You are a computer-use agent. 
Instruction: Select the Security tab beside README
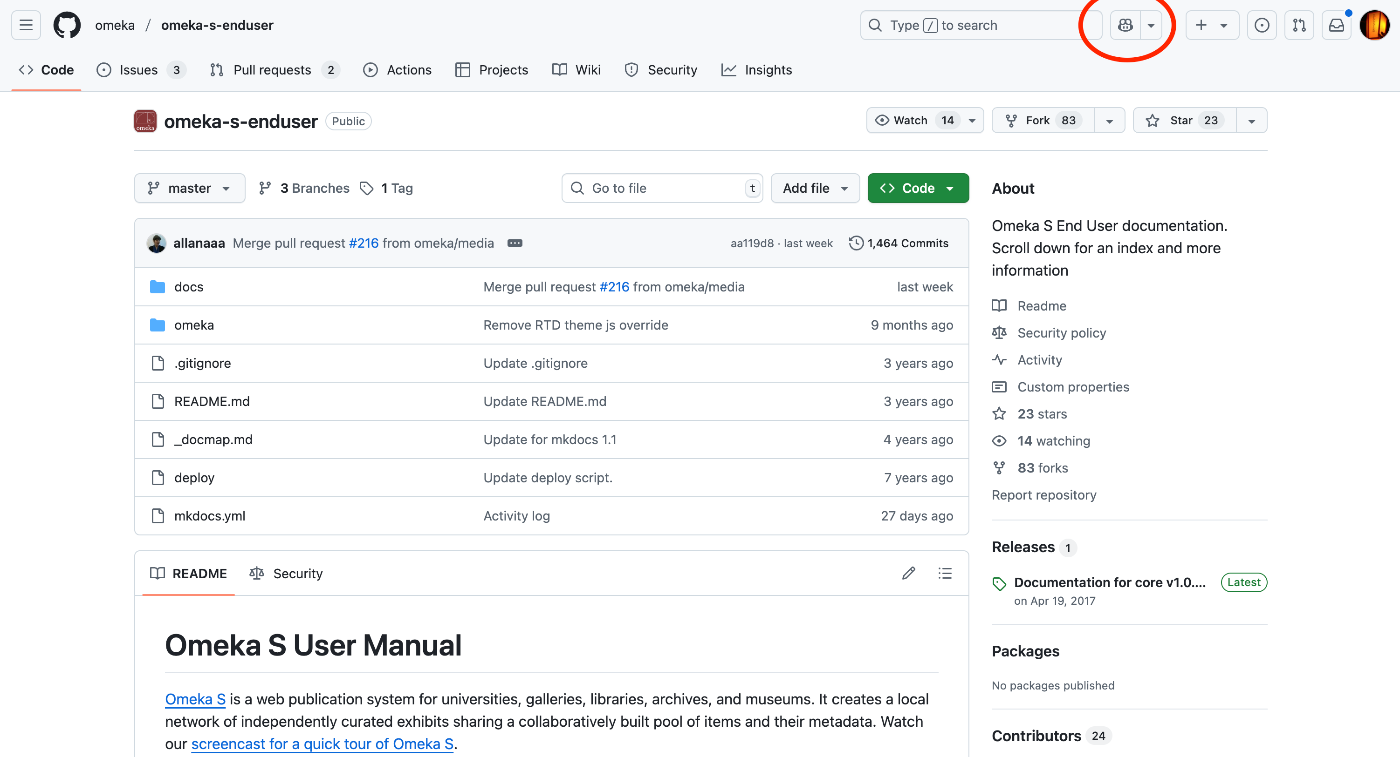click(x=286, y=573)
